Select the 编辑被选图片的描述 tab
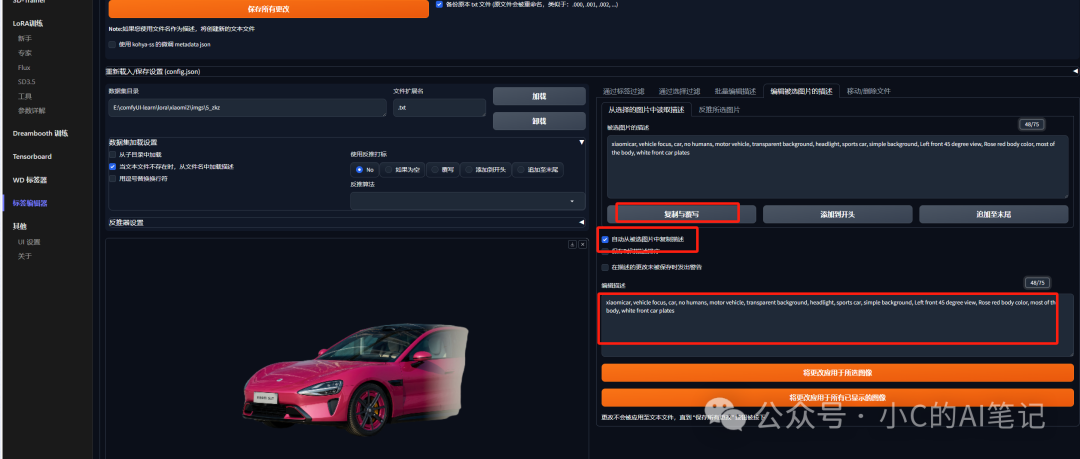Image resolution: width=1080 pixels, height=459 pixels. point(801,91)
